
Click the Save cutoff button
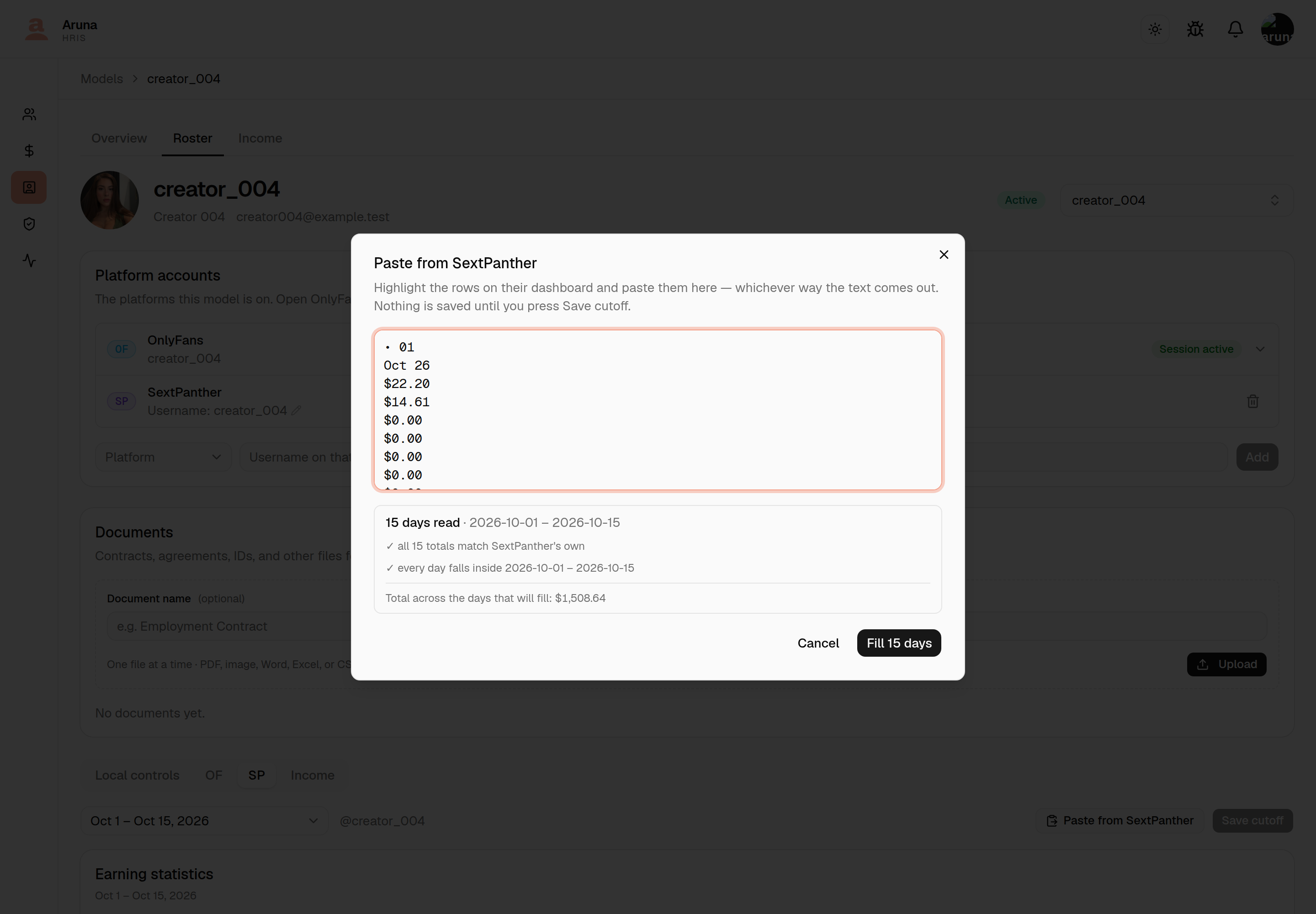click(1252, 821)
